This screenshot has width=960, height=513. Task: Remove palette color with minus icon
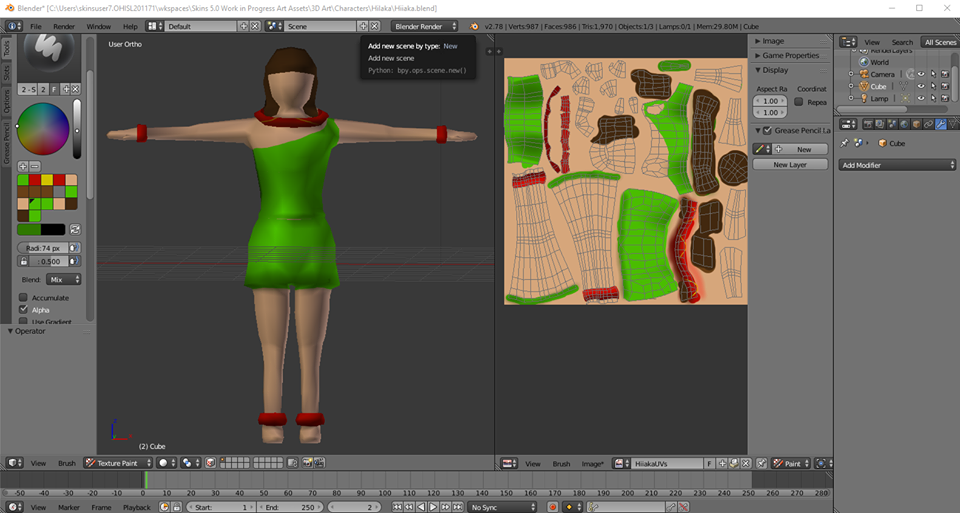tap(35, 166)
